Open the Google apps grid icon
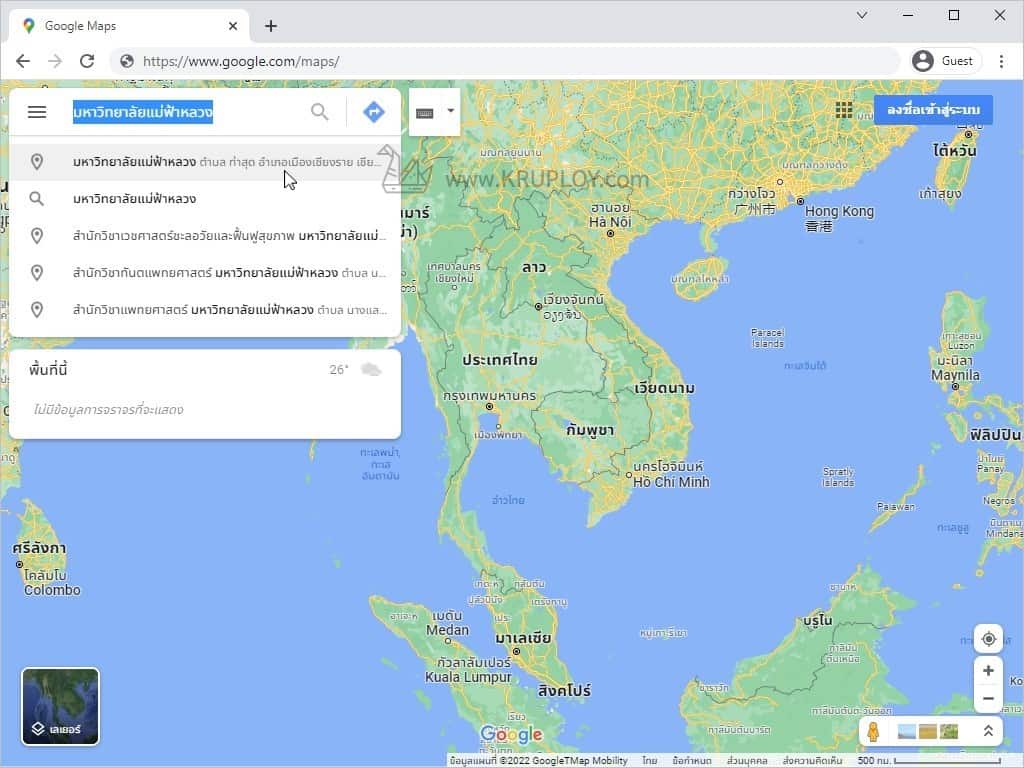Screen dimensions: 1024x768 (x=844, y=110)
